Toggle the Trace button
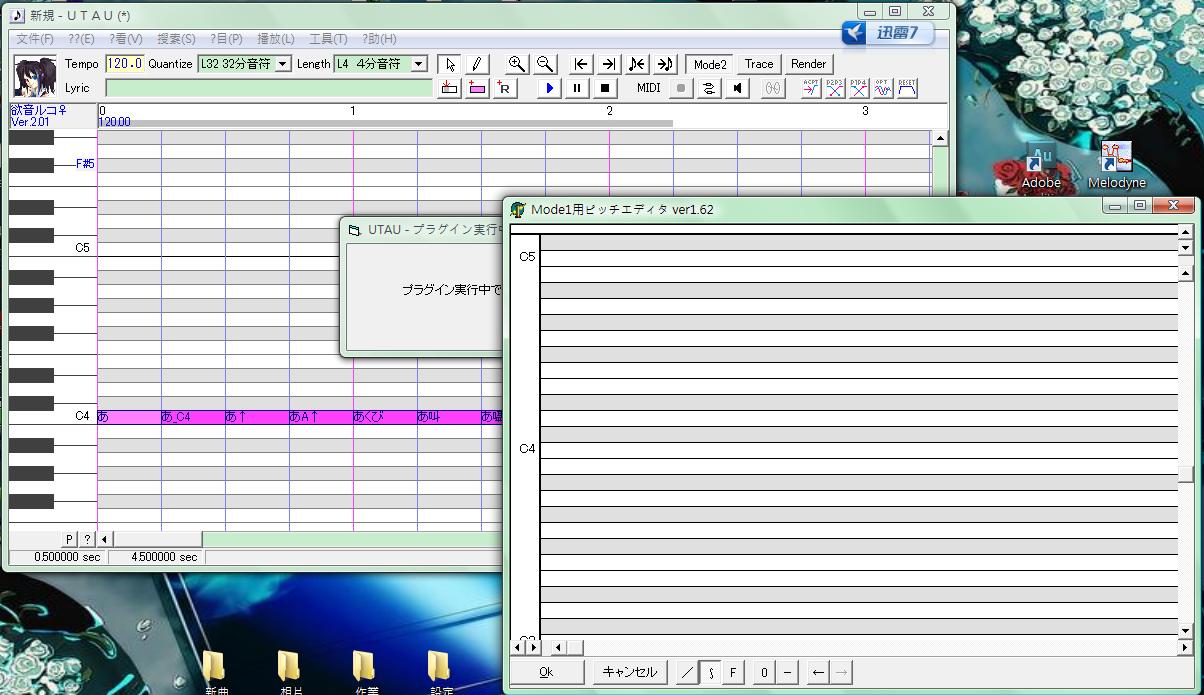The width and height of the screenshot is (1204, 695). [759, 64]
